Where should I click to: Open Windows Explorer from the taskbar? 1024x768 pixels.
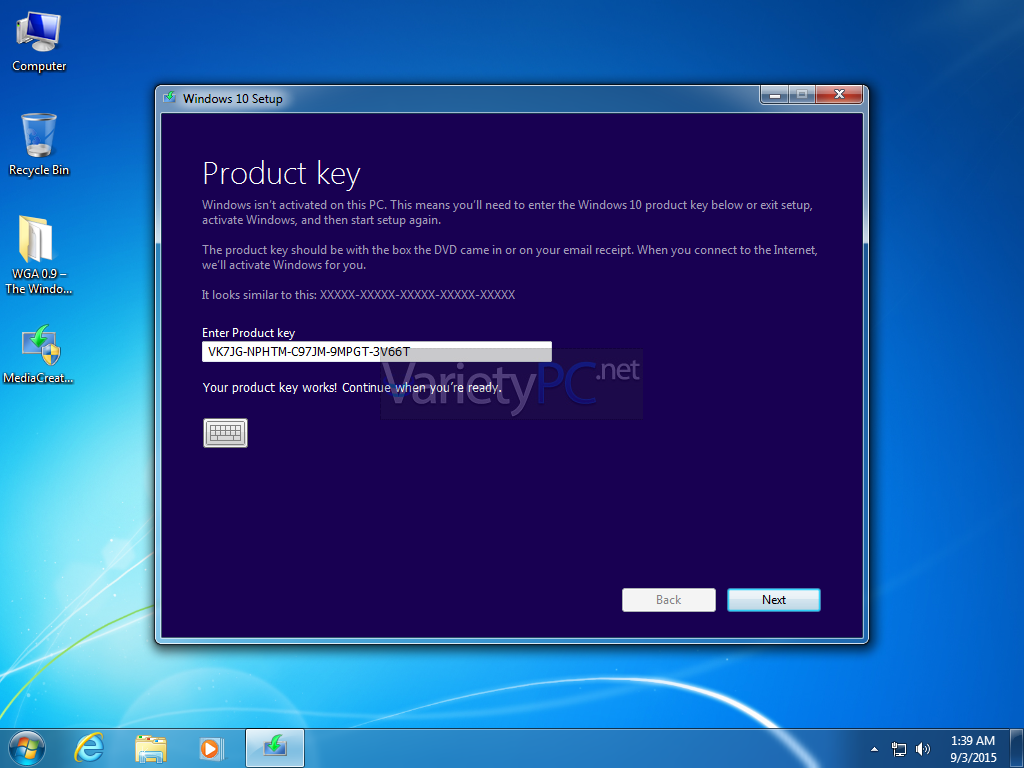click(x=150, y=748)
